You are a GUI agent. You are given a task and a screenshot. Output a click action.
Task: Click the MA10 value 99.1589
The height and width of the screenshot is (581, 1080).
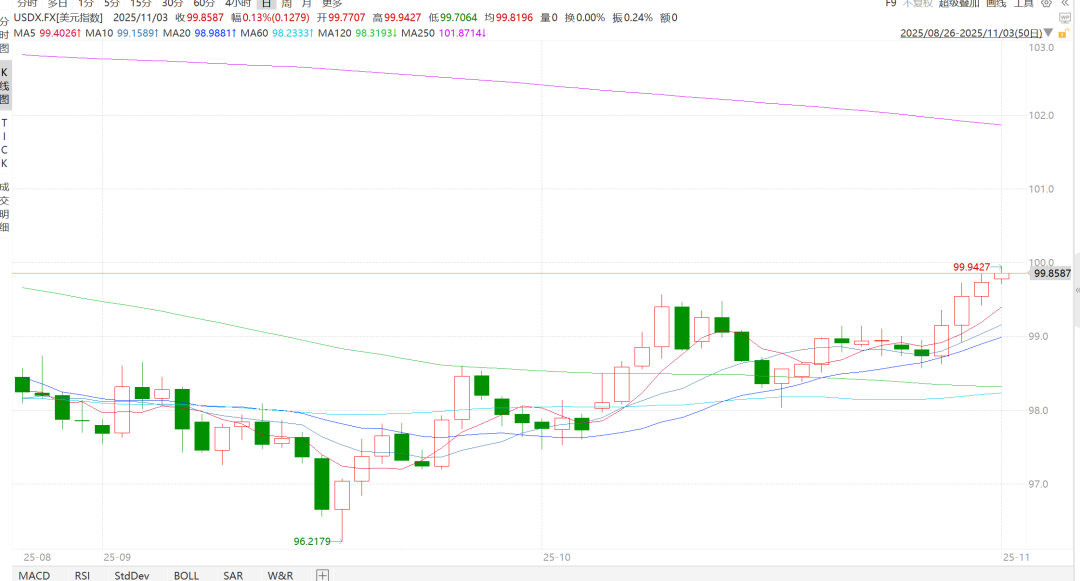[138, 33]
